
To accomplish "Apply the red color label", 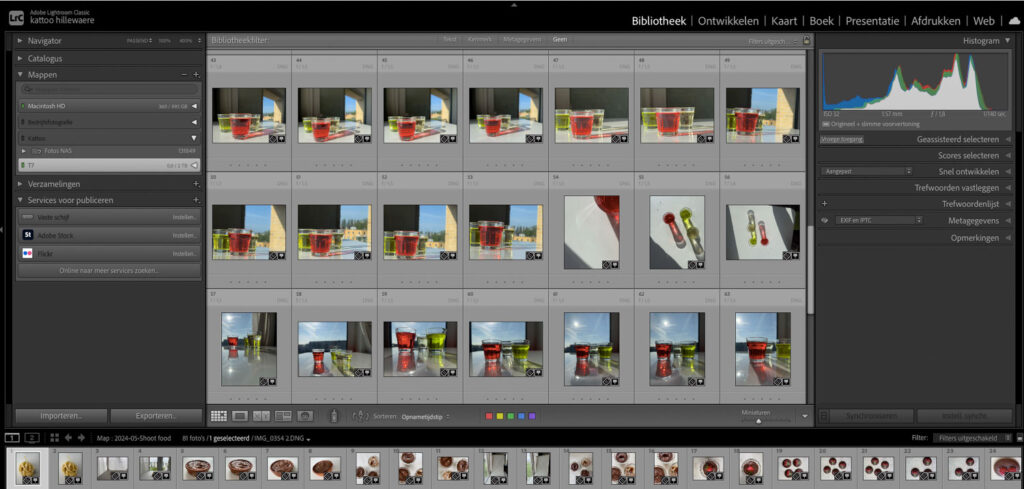I will [489, 416].
